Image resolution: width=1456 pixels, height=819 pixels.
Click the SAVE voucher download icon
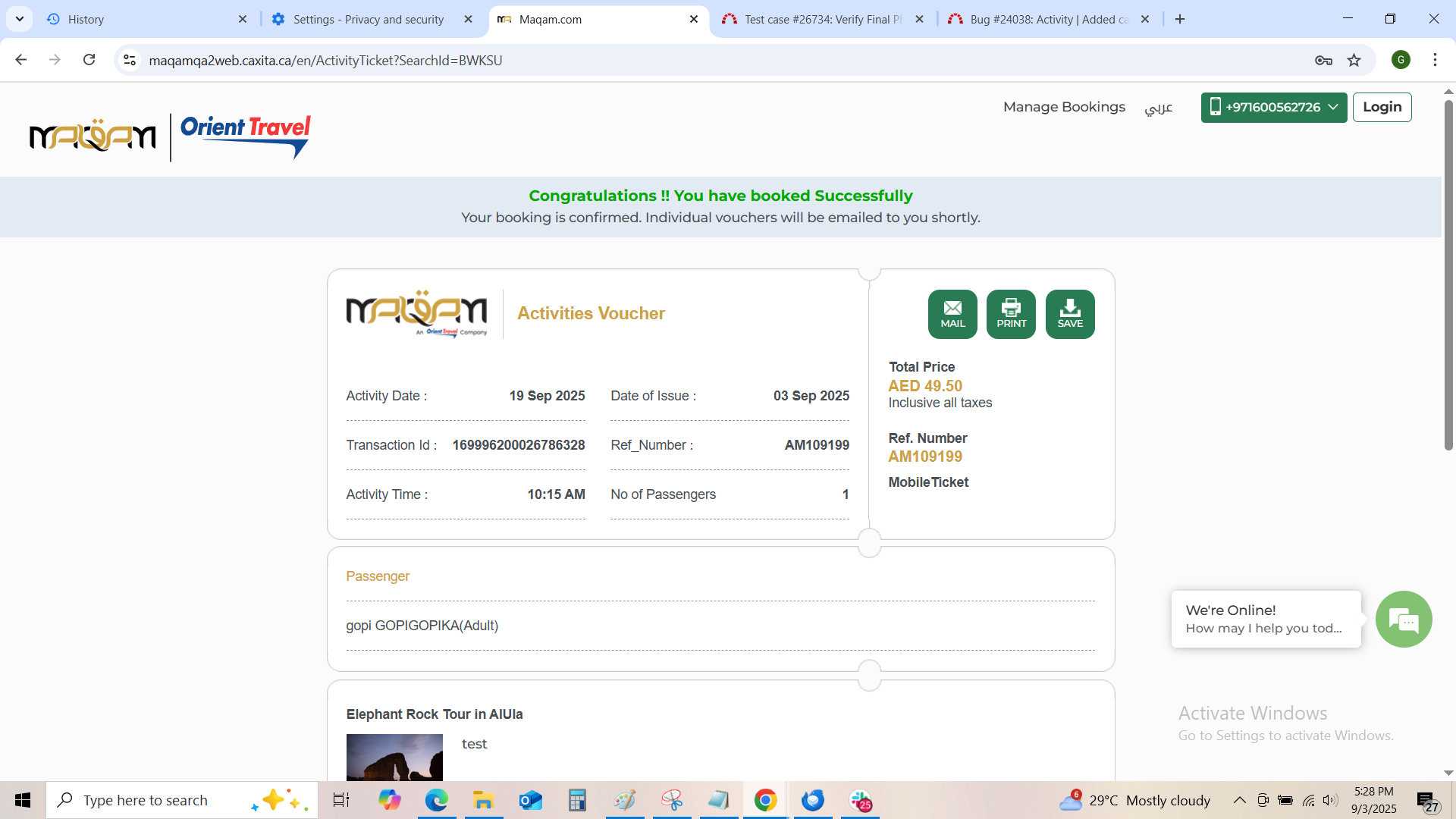[x=1070, y=314]
